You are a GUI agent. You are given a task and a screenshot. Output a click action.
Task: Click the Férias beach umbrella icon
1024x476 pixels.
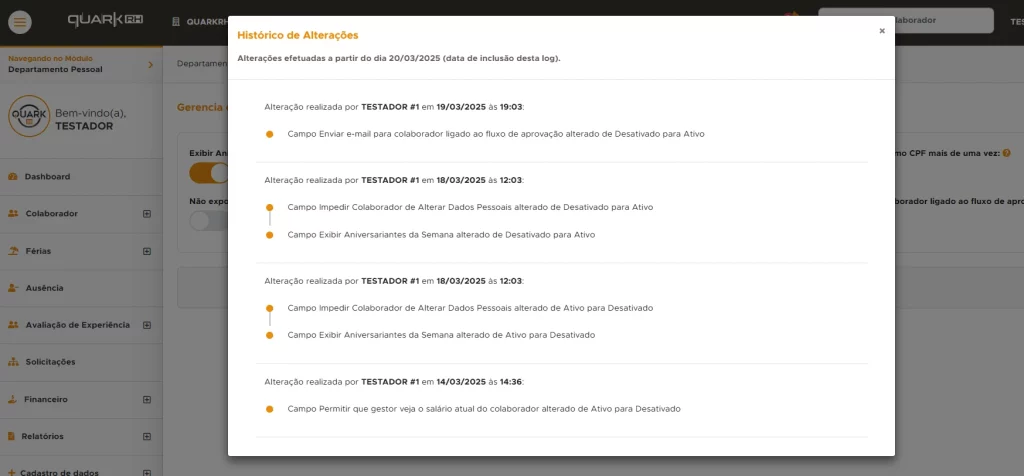13,251
